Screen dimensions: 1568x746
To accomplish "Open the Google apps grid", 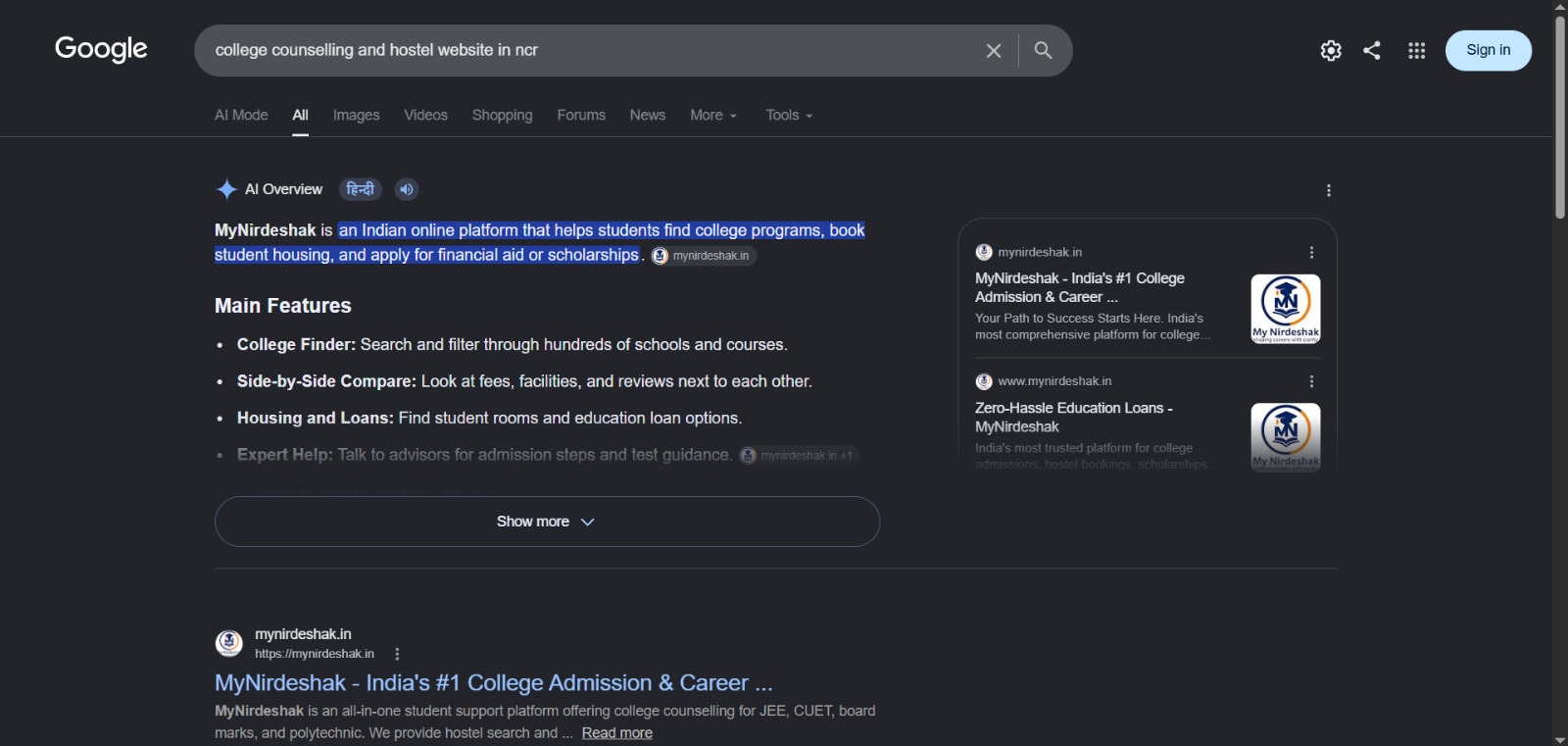I will click(1416, 50).
